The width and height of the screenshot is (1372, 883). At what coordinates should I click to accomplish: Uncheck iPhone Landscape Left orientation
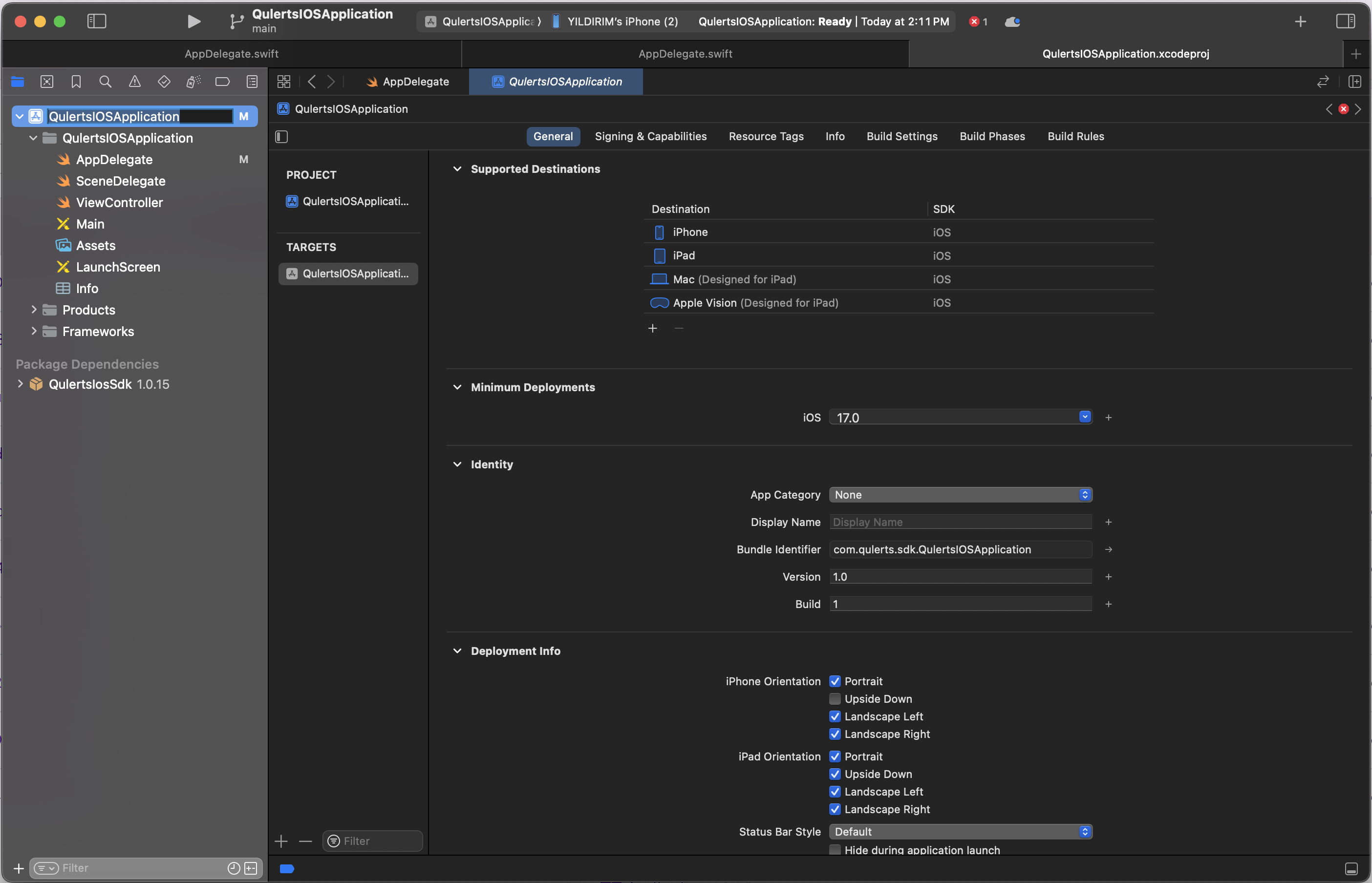point(835,717)
